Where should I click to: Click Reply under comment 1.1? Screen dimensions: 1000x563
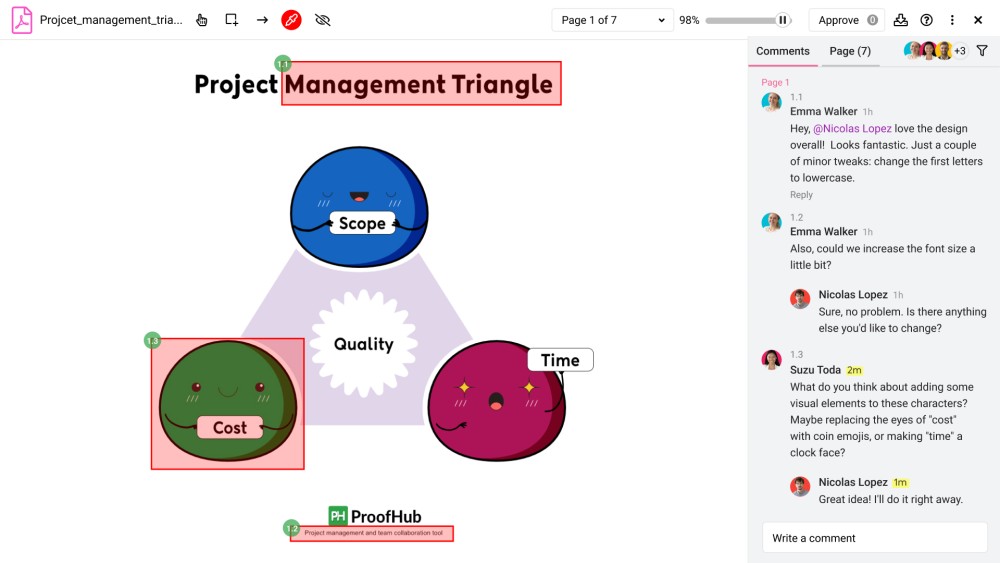tap(801, 195)
